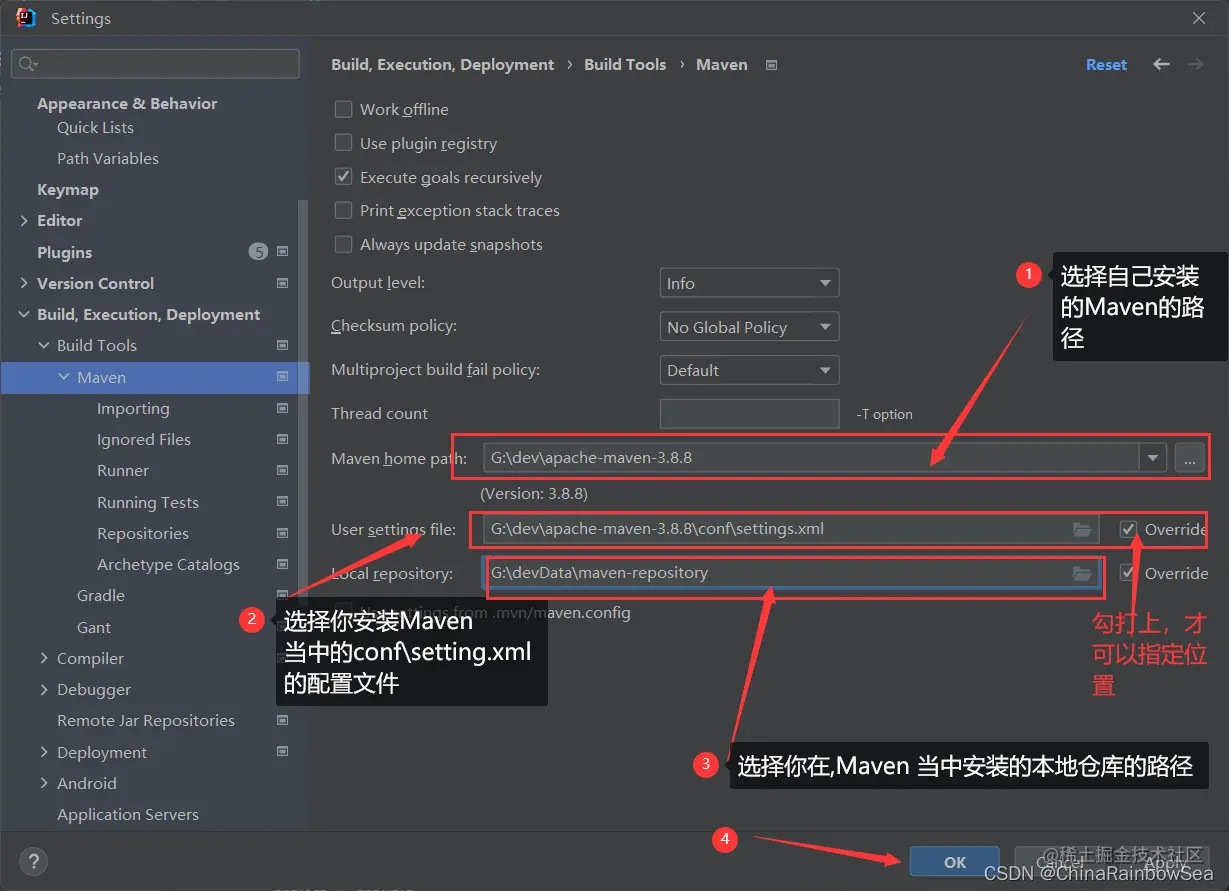Open Remote Jar Repositories page

[x=146, y=720]
